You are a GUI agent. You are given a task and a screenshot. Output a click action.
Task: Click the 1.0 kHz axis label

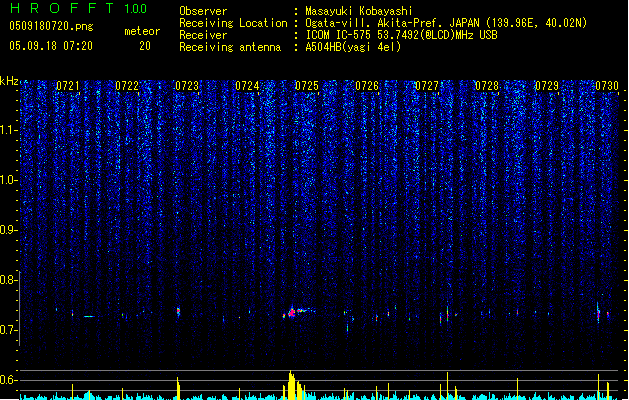point(8,180)
